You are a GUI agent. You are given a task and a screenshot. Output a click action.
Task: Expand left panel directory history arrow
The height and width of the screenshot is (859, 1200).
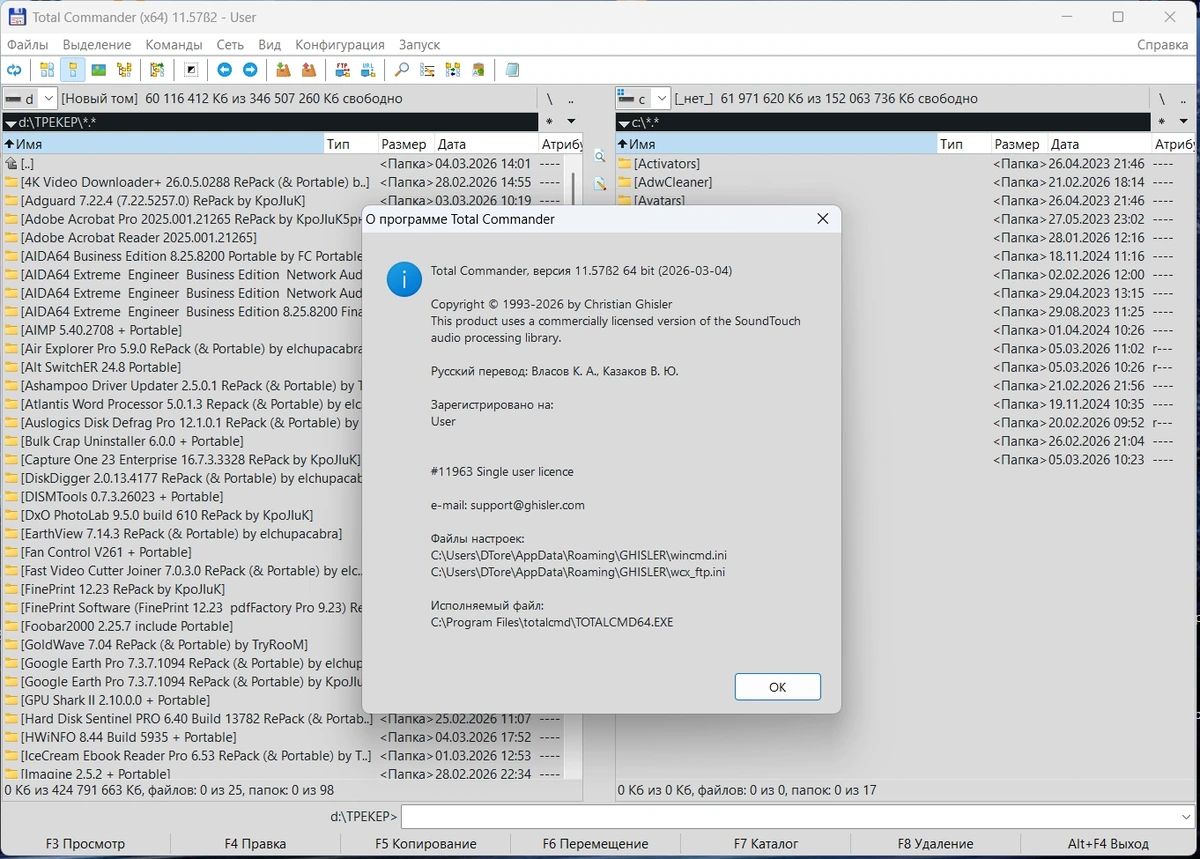pos(571,122)
